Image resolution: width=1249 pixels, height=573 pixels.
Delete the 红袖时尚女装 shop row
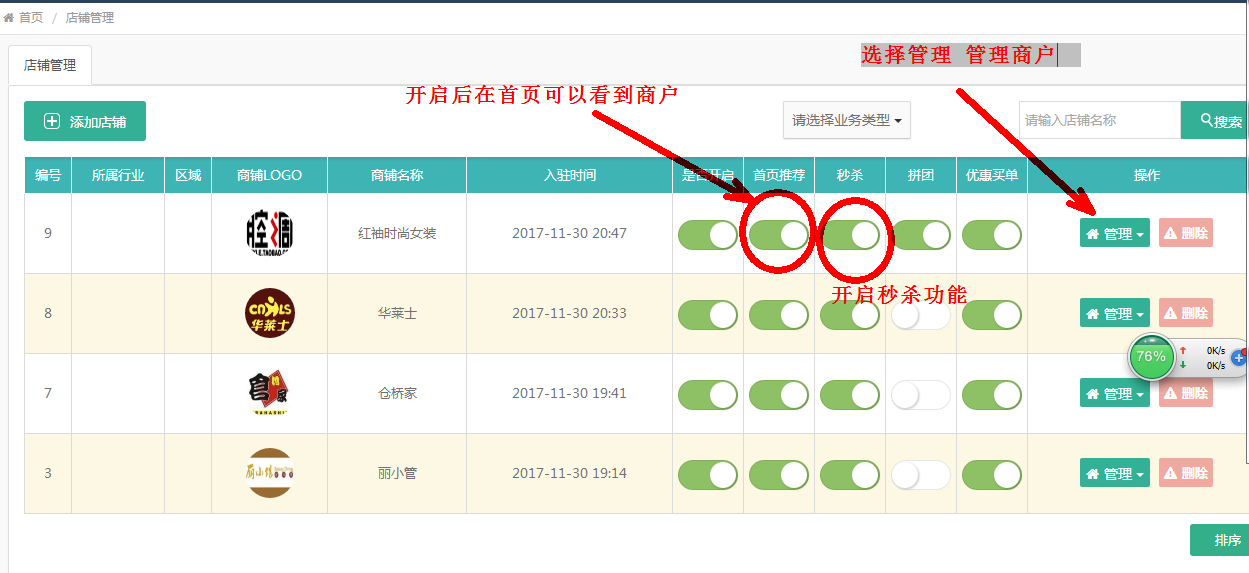(1185, 233)
